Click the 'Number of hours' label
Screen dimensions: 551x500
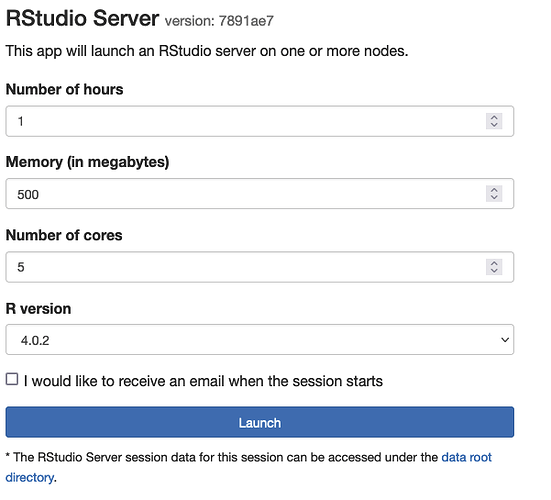coord(65,89)
